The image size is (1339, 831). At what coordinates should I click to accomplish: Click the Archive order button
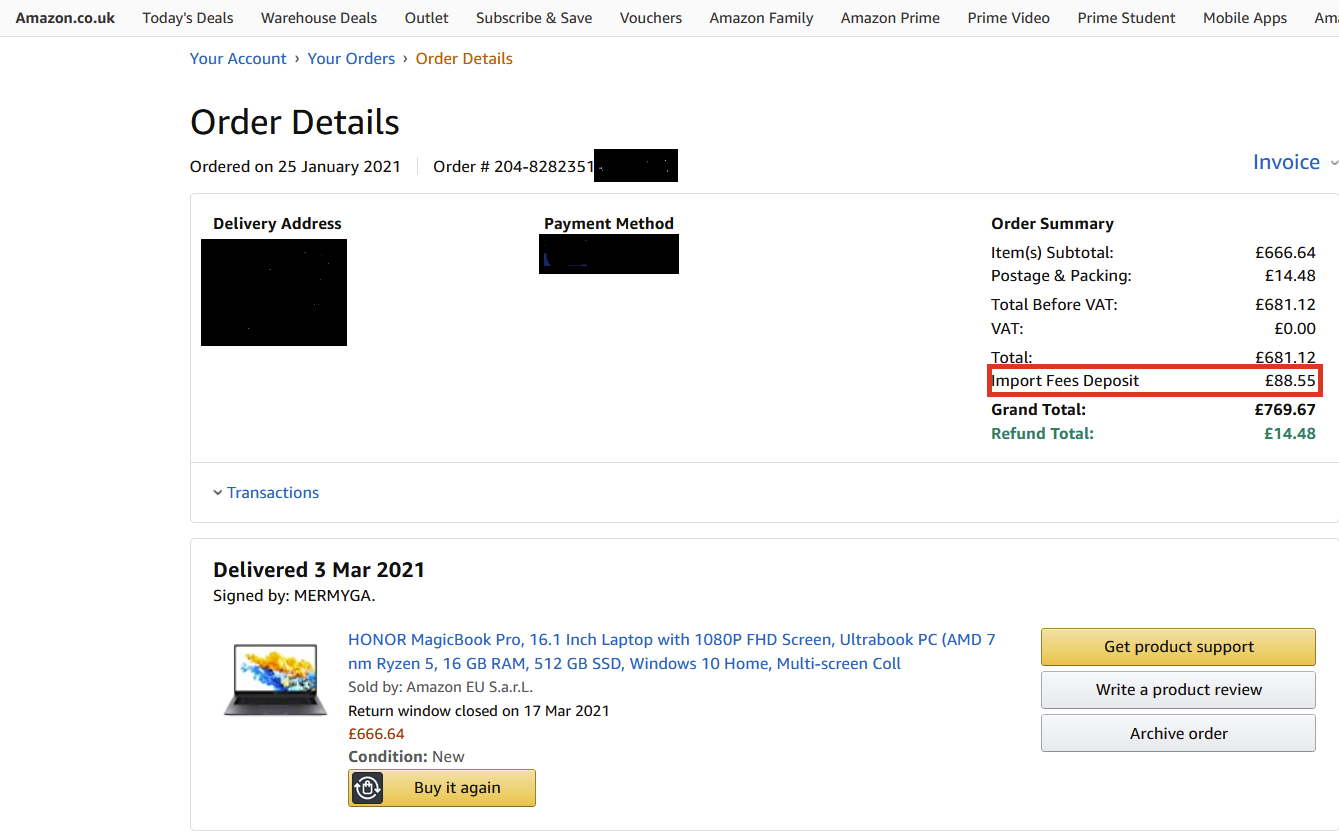click(1178, 733)
